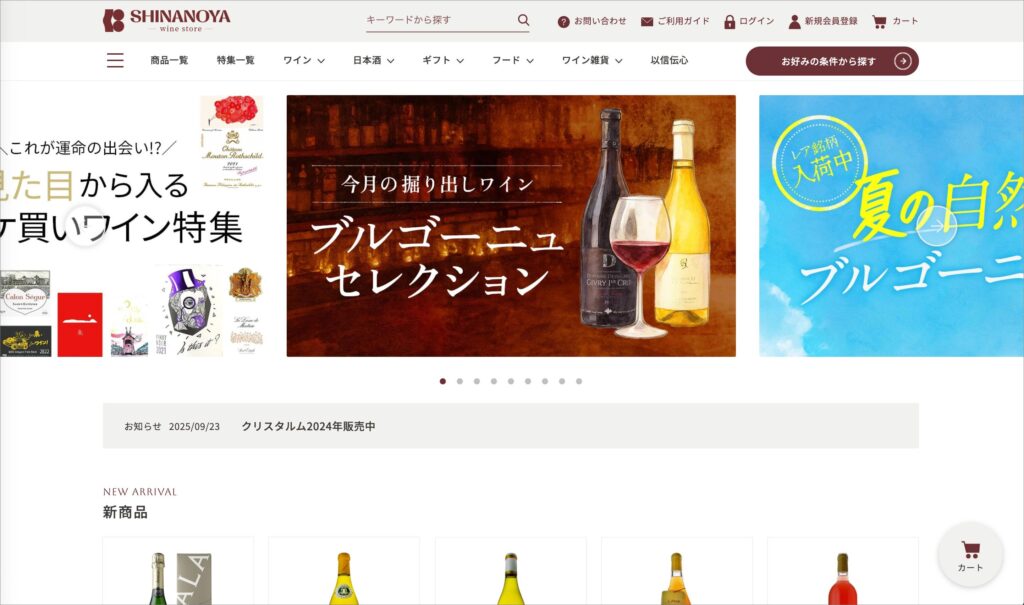Viewport: 1024px width, 605px height.
Task: Expand the 日本酒 dropdown menu
Action: coord(373,60)
